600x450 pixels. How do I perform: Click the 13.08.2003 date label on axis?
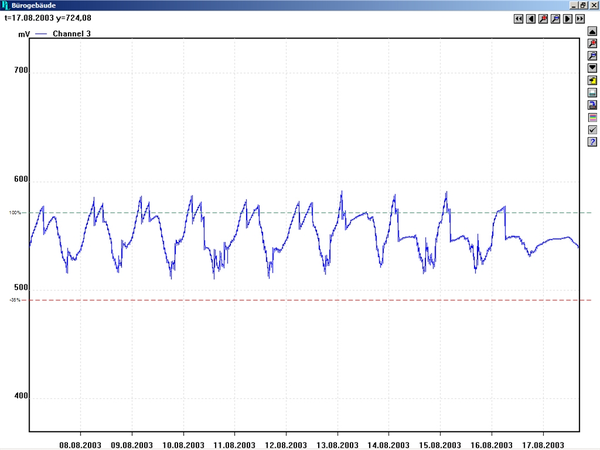(x=336, y=443)
